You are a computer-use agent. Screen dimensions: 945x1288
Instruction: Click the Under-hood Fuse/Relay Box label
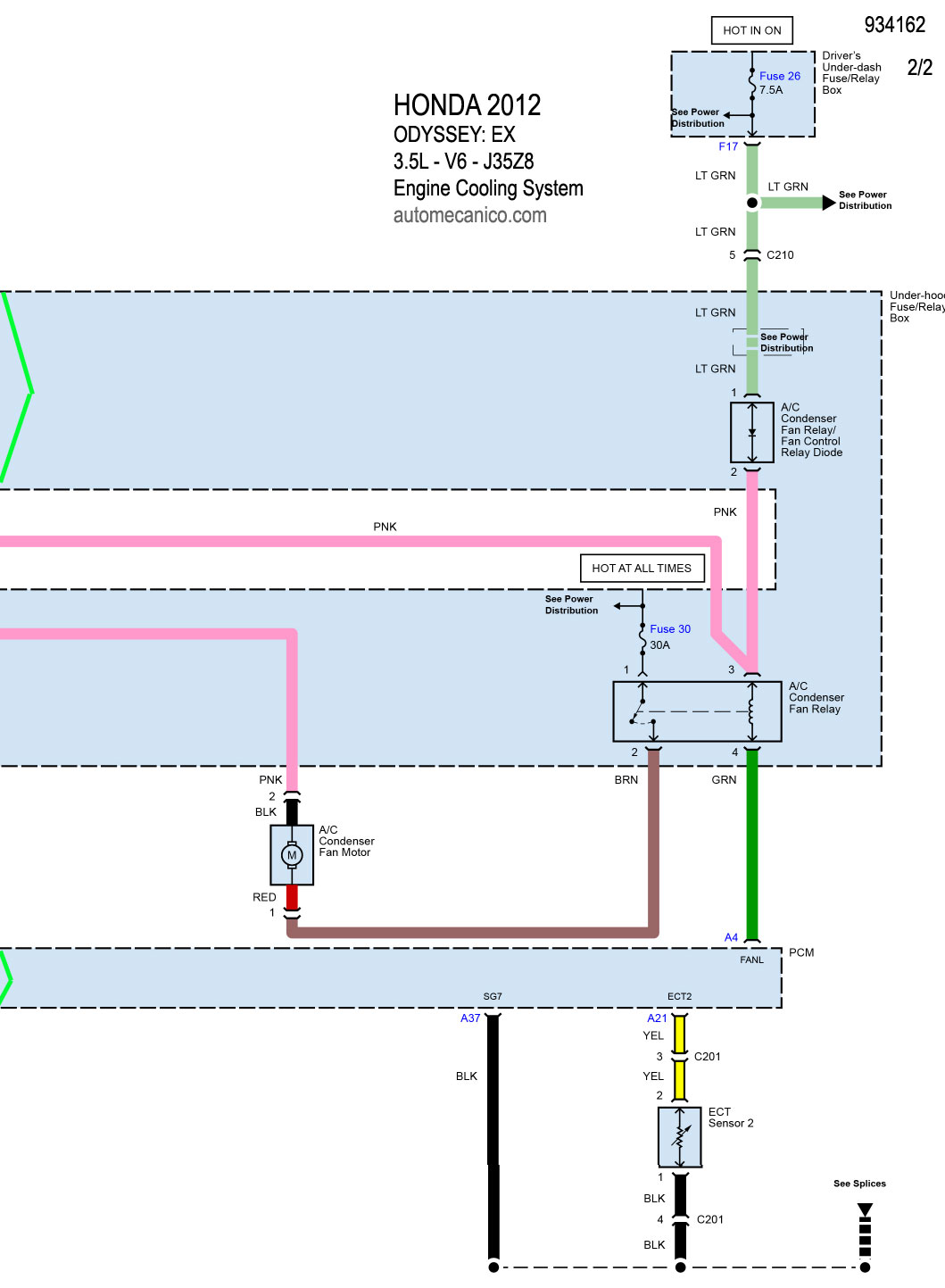pos(917,307)
